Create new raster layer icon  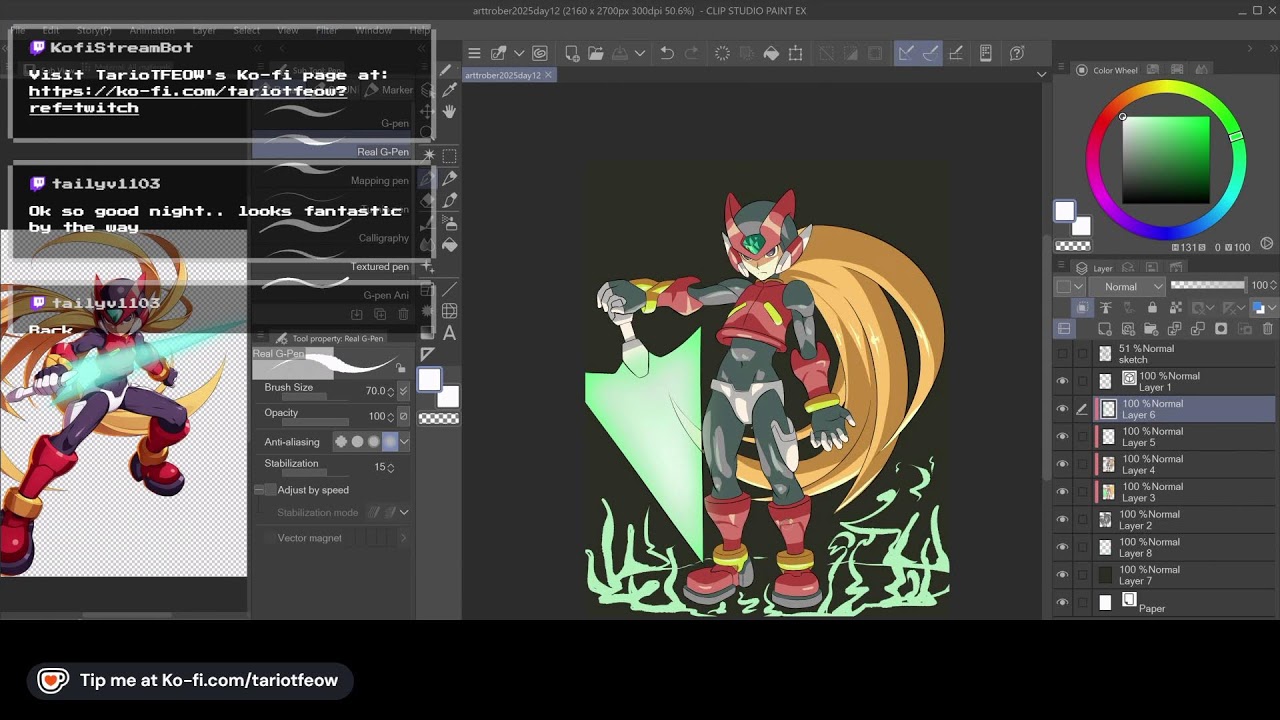point(1105,329)
